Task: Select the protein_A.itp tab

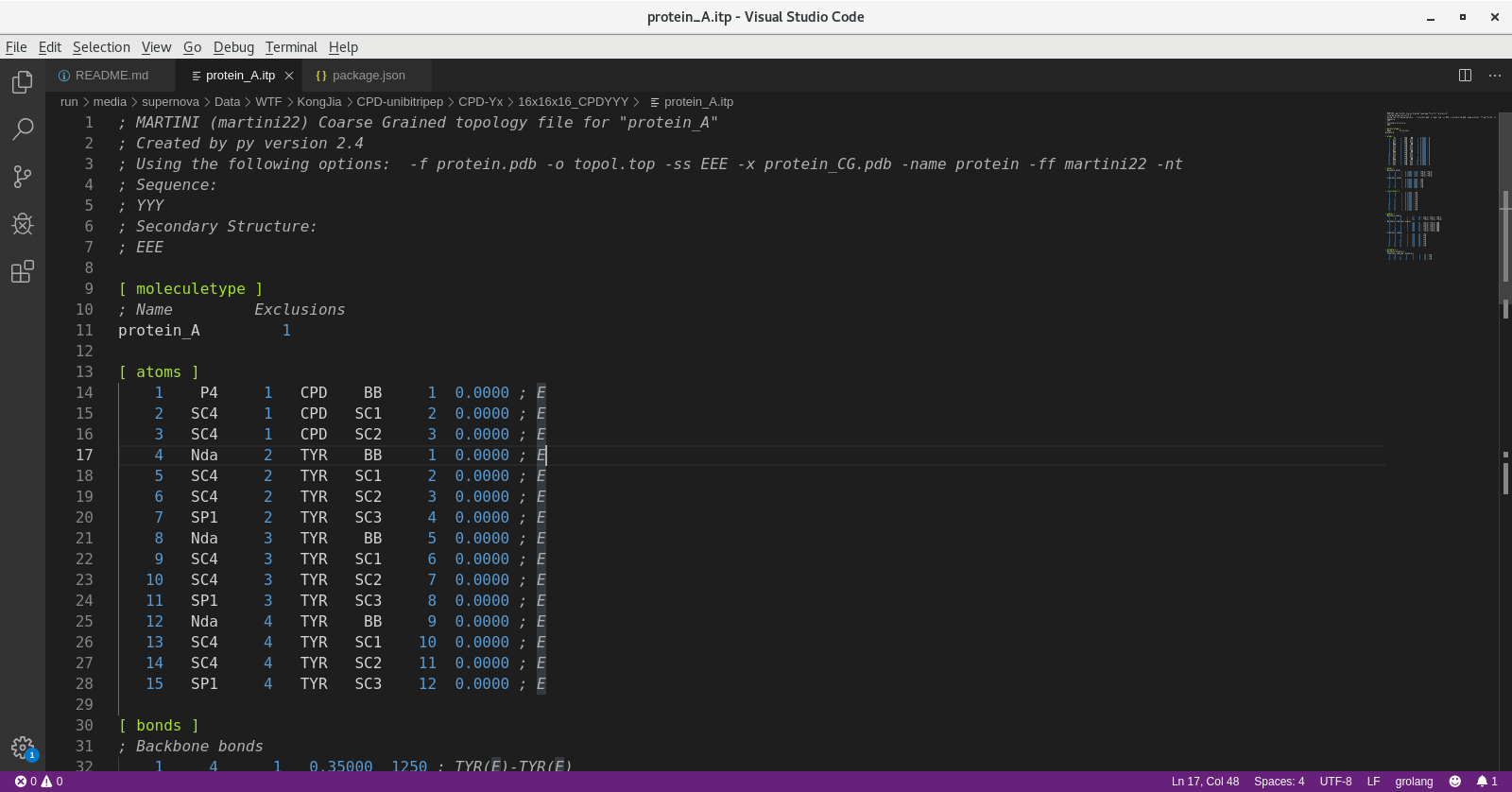Action: pyautogui.click(x=240, y=76)
